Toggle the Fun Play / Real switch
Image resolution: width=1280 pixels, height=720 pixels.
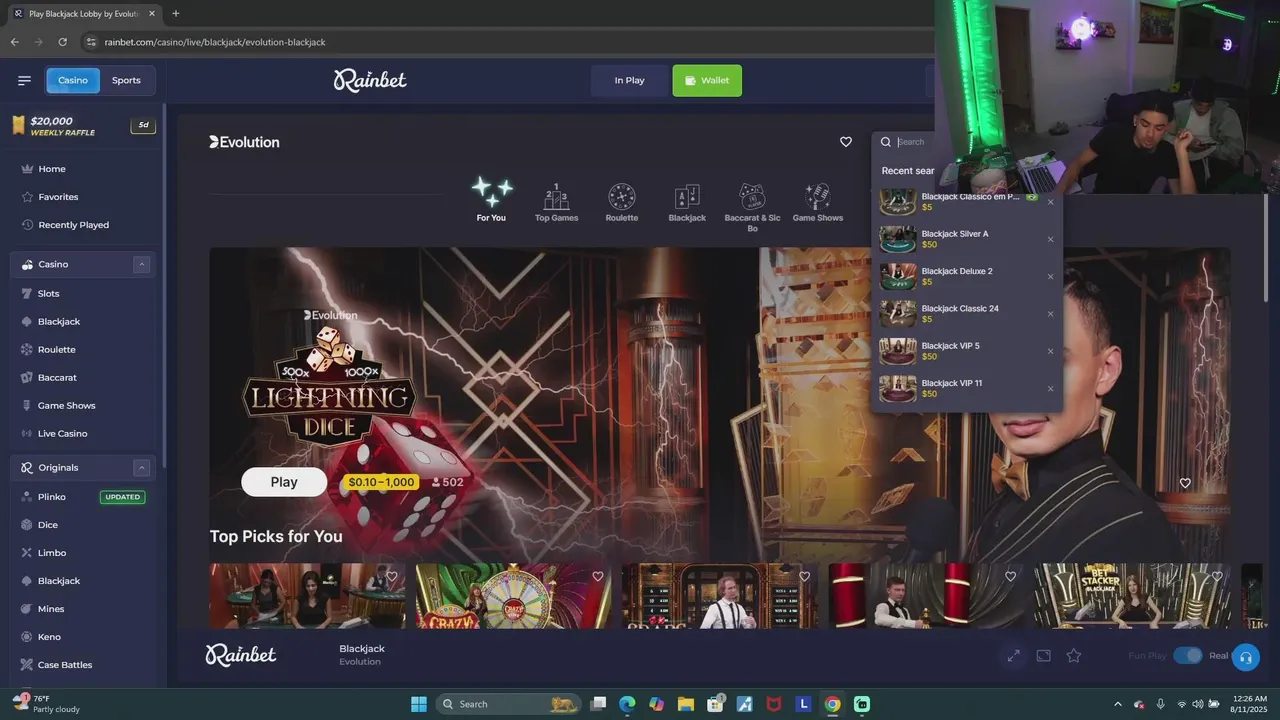(1187, 656)
